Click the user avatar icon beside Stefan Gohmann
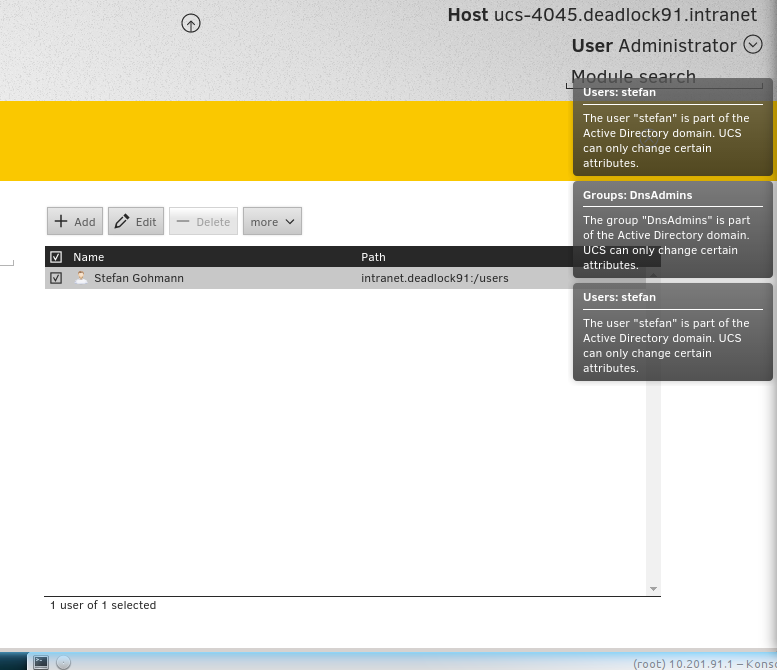Viewport: 777px width, 670px height. click(x=81, y=278)
